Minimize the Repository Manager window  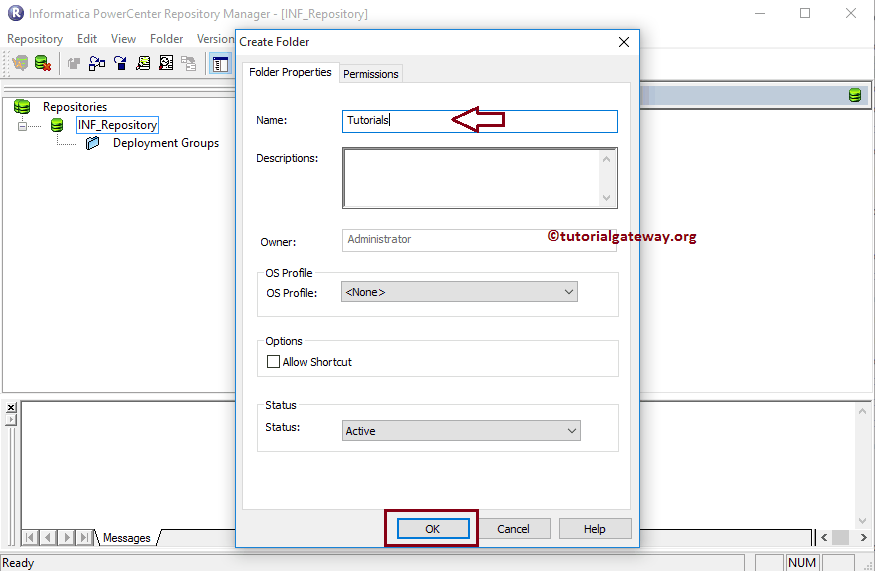[759, 13]
